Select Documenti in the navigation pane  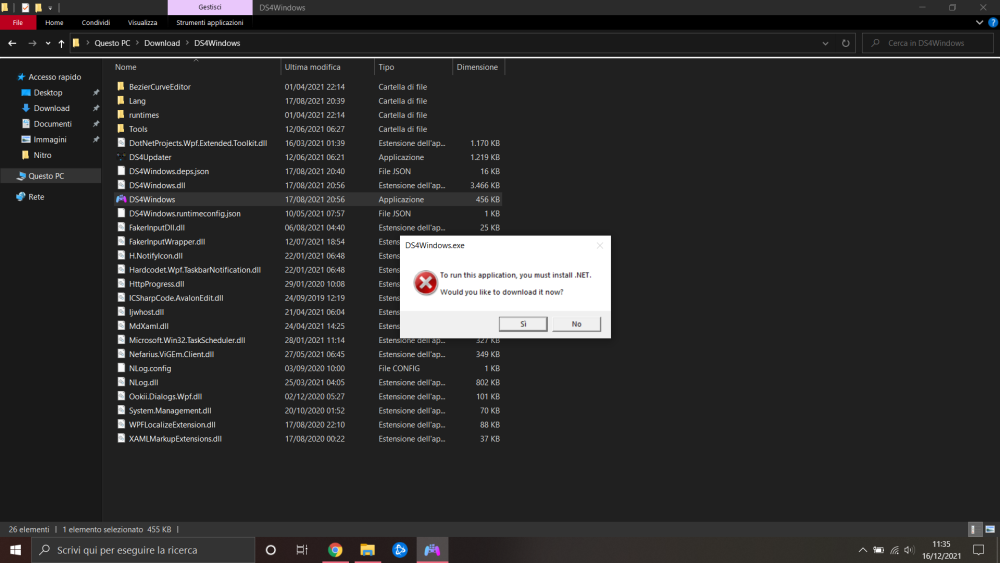(52, 124)
